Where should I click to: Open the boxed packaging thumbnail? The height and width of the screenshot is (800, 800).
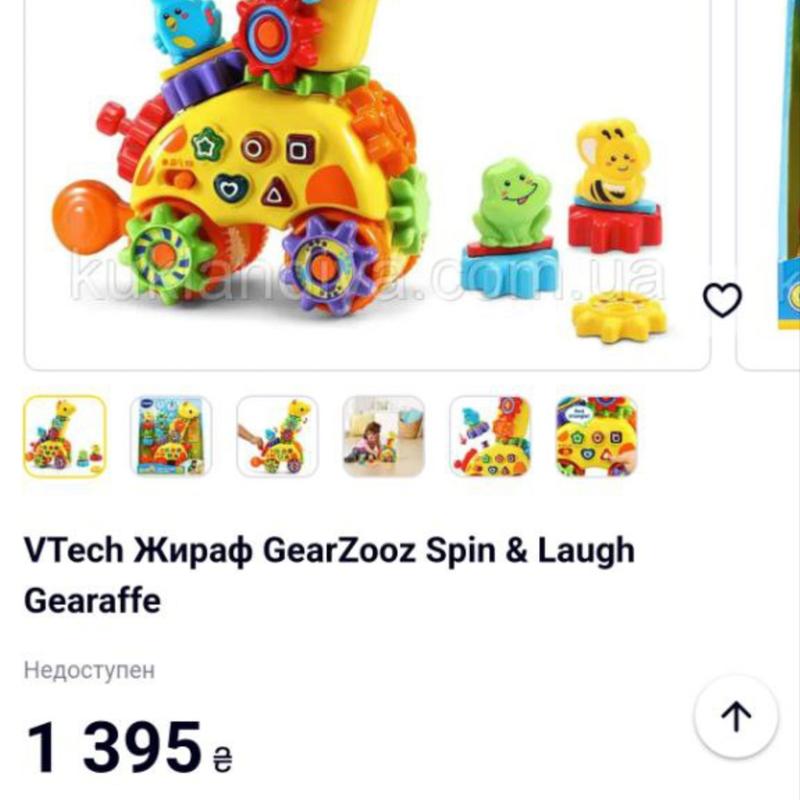point(171,436)
